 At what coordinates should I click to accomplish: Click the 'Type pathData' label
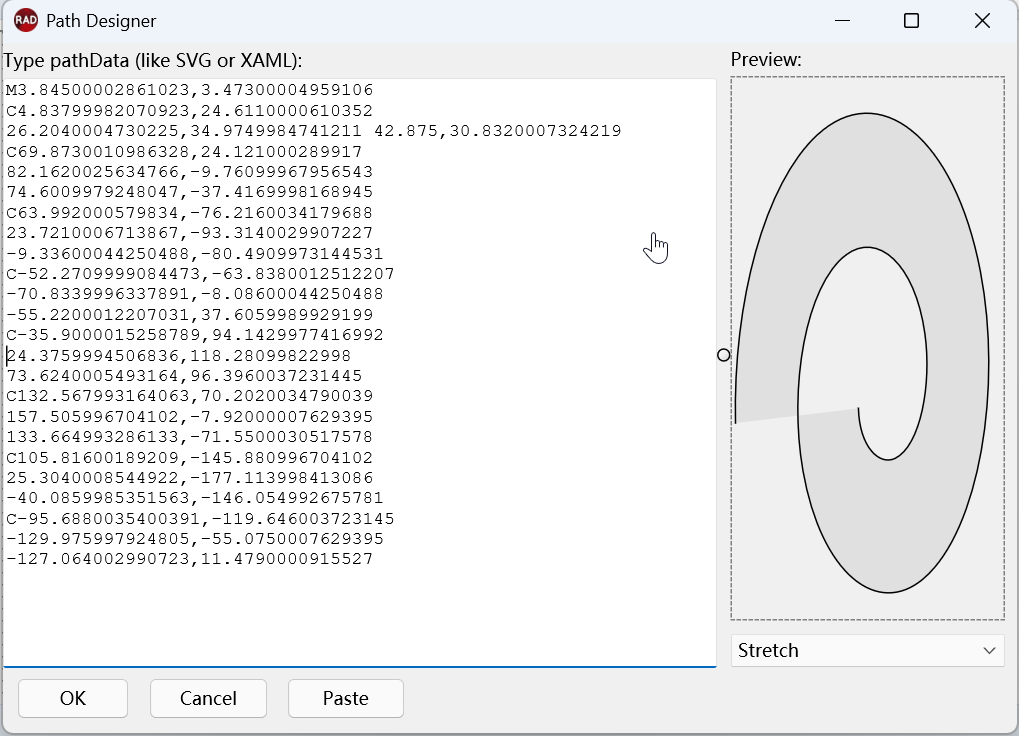[153, 60]
